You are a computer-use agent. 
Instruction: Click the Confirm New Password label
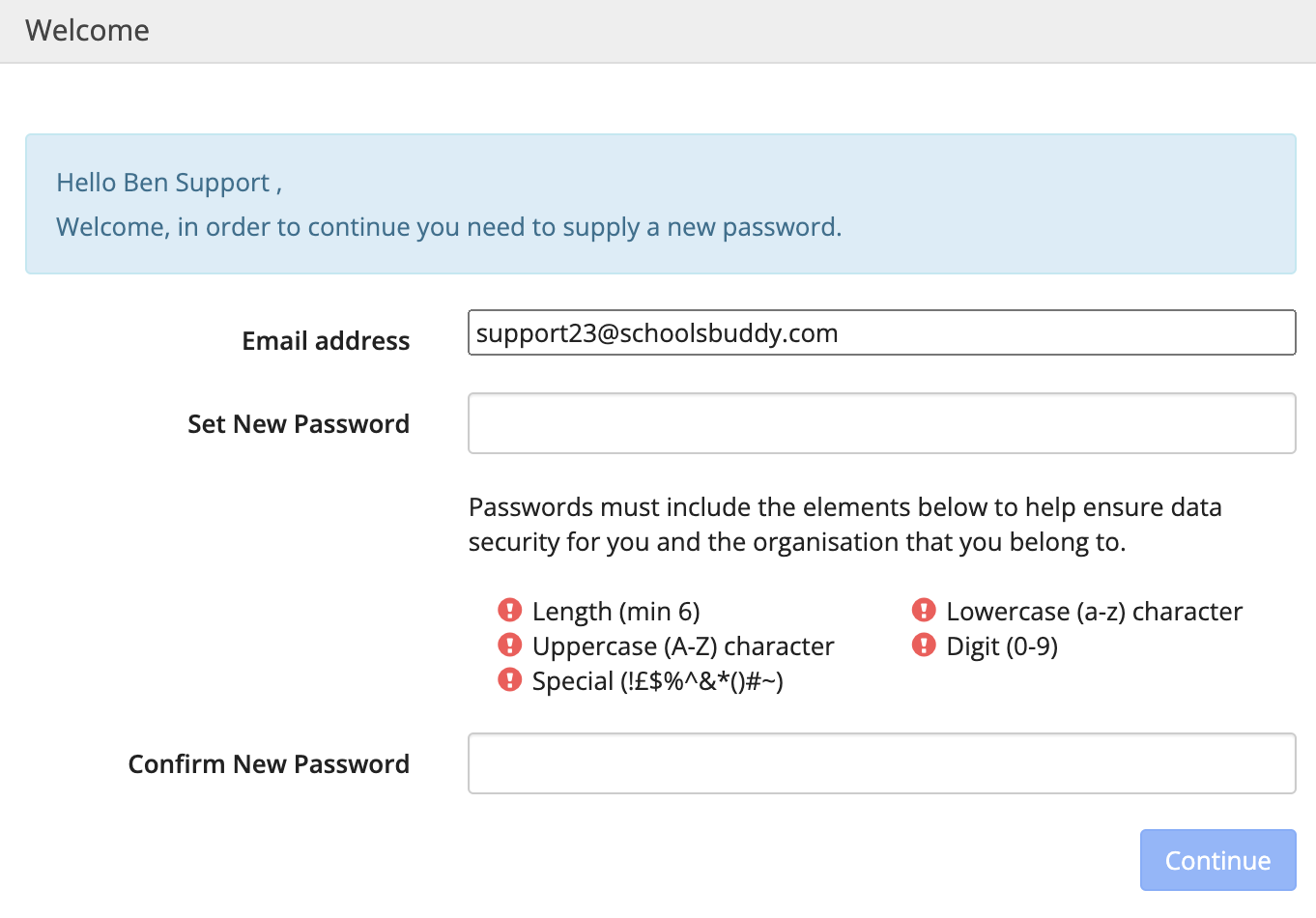269,764
